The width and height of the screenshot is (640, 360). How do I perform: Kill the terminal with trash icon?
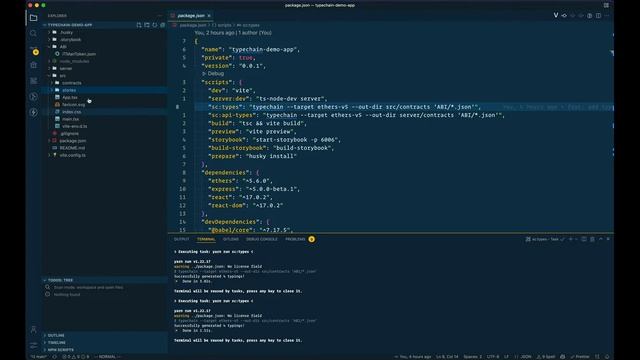tap(592, 239)
